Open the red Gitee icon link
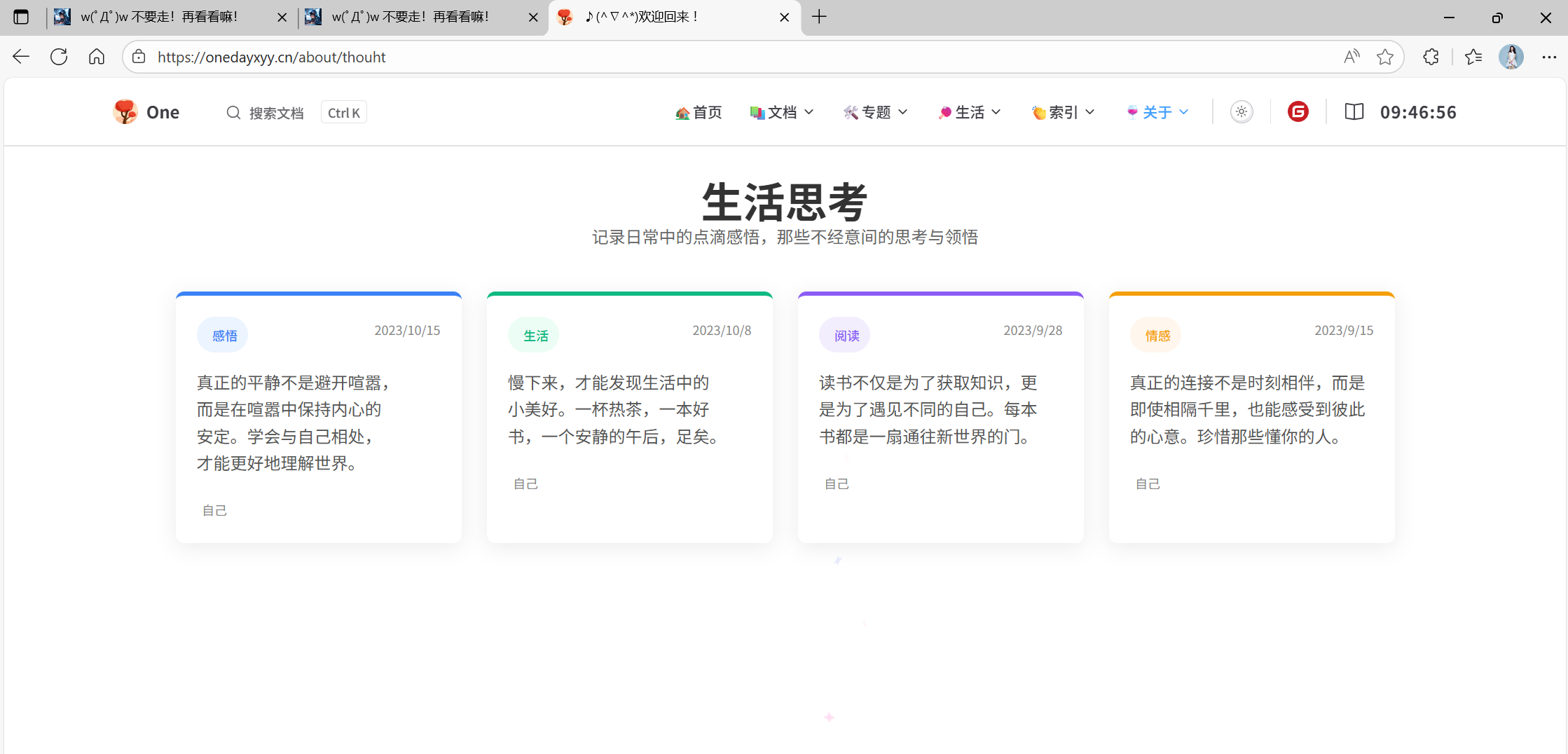Viewport: 1568px width, 754px height. pyautogui.click(x=1298, y=112)
